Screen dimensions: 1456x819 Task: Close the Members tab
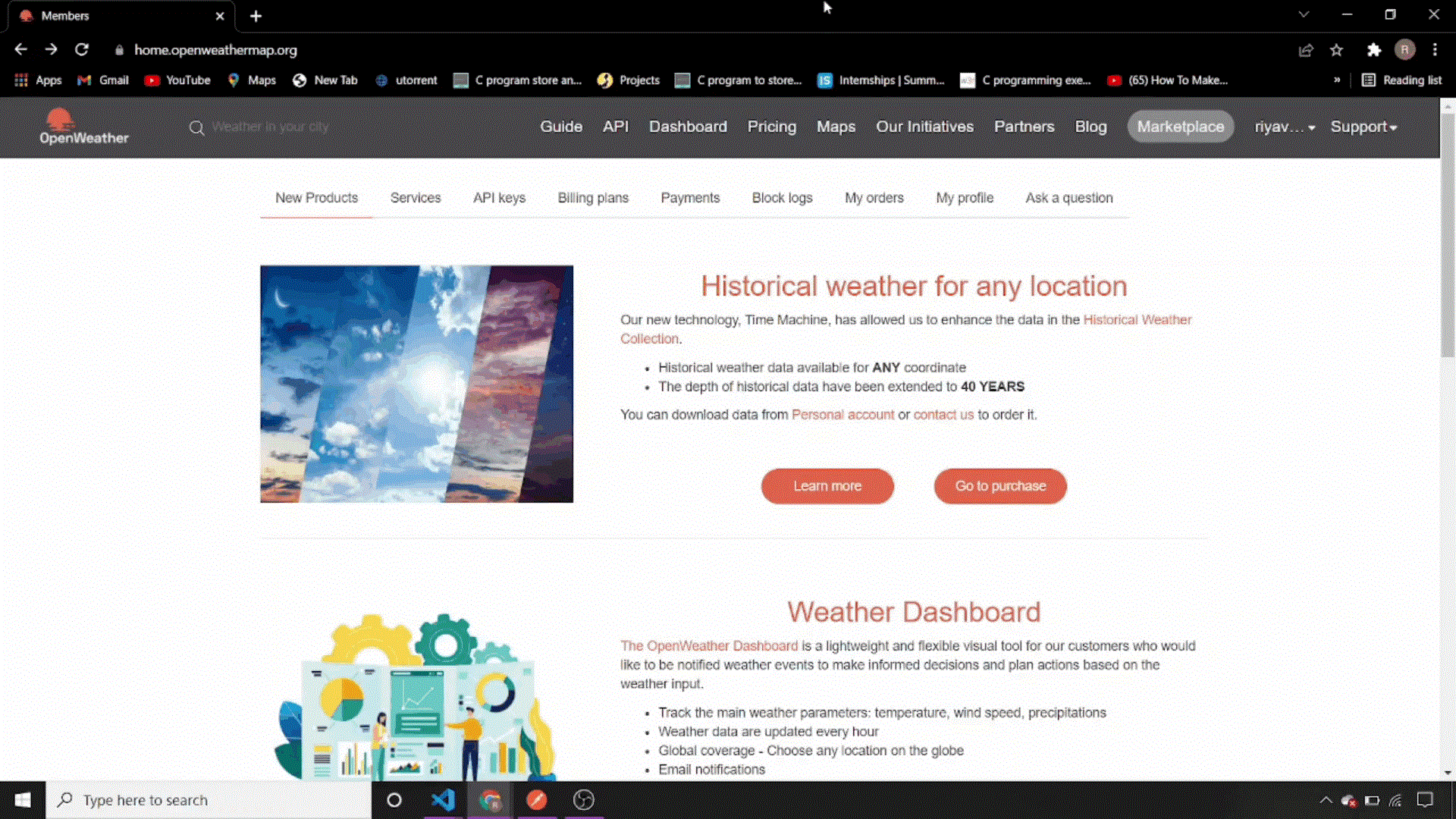(x=220, y=16)
